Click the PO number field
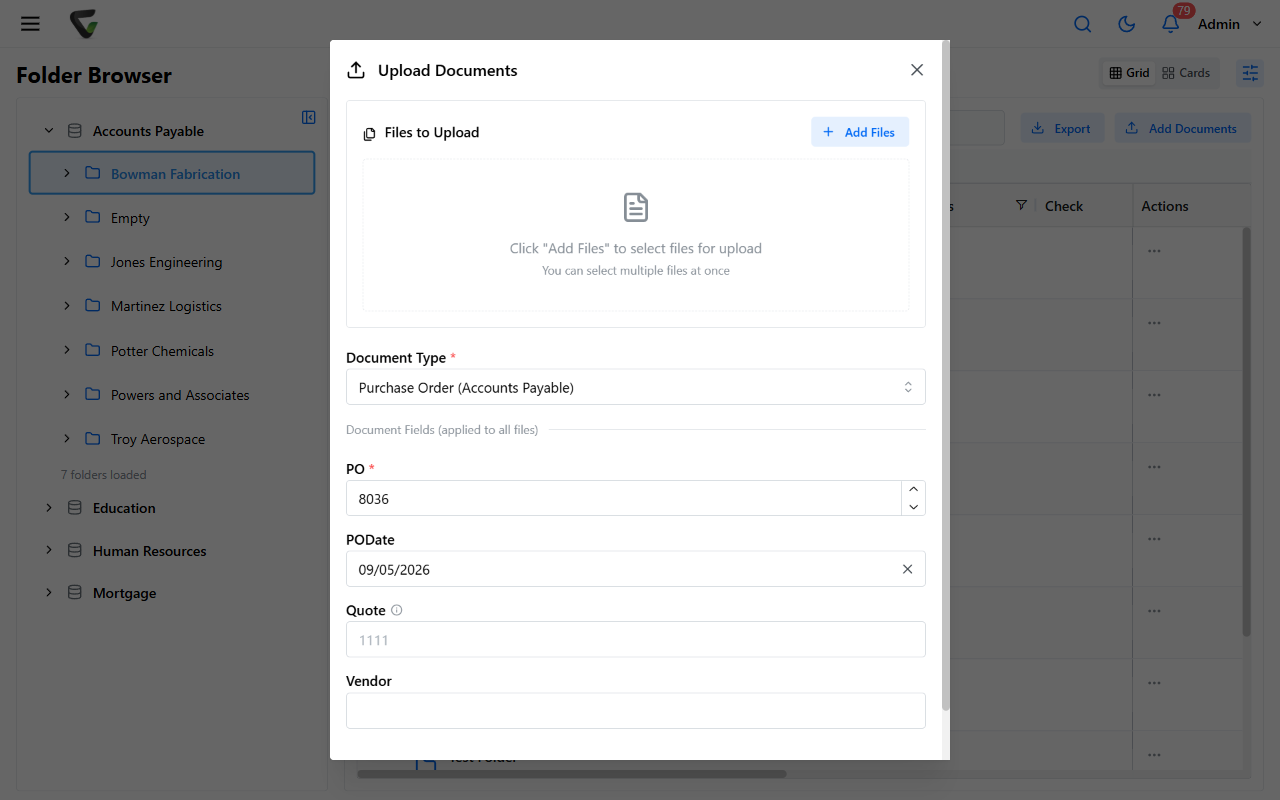This screenshot has height=800, width=1280. 624,498
